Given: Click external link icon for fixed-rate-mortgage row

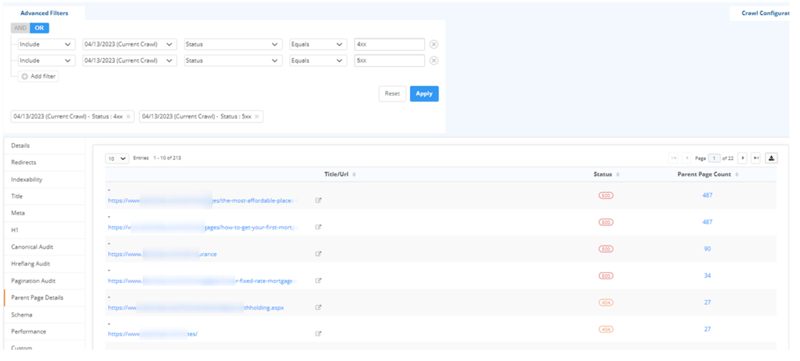Looking at the screenshot, I should coord(318,280).
